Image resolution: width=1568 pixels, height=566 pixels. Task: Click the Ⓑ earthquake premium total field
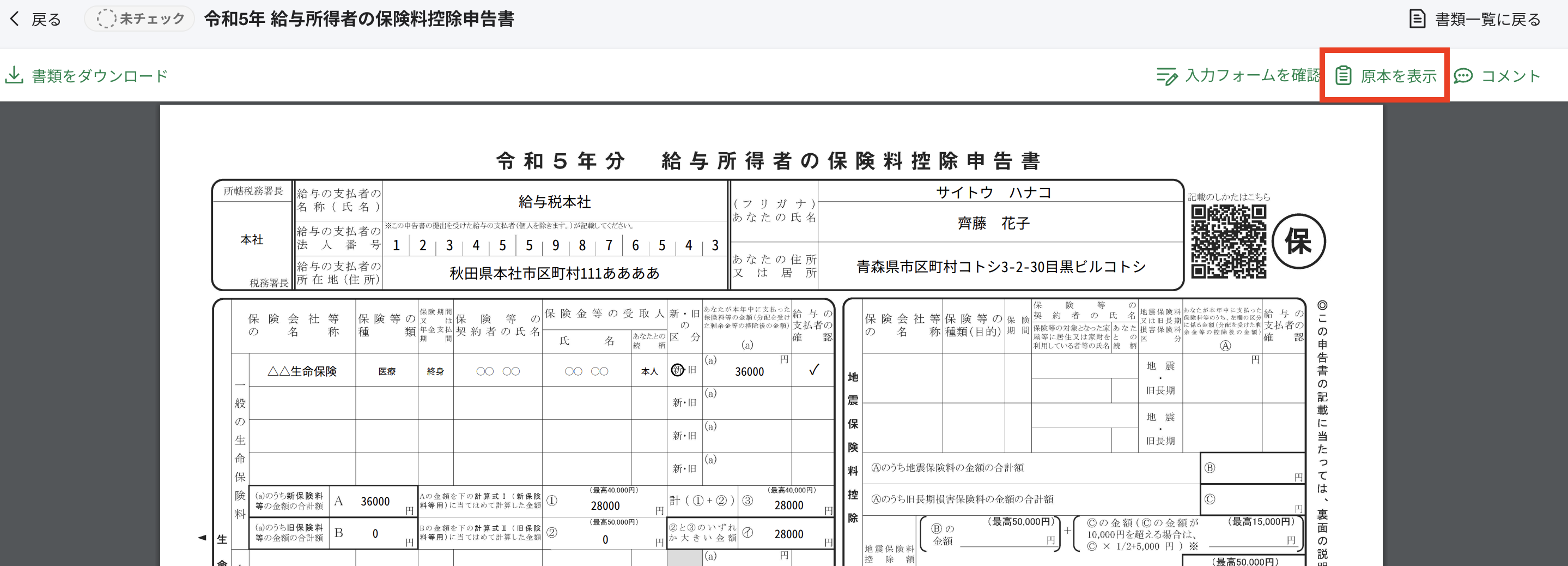tap(1253, 468)
